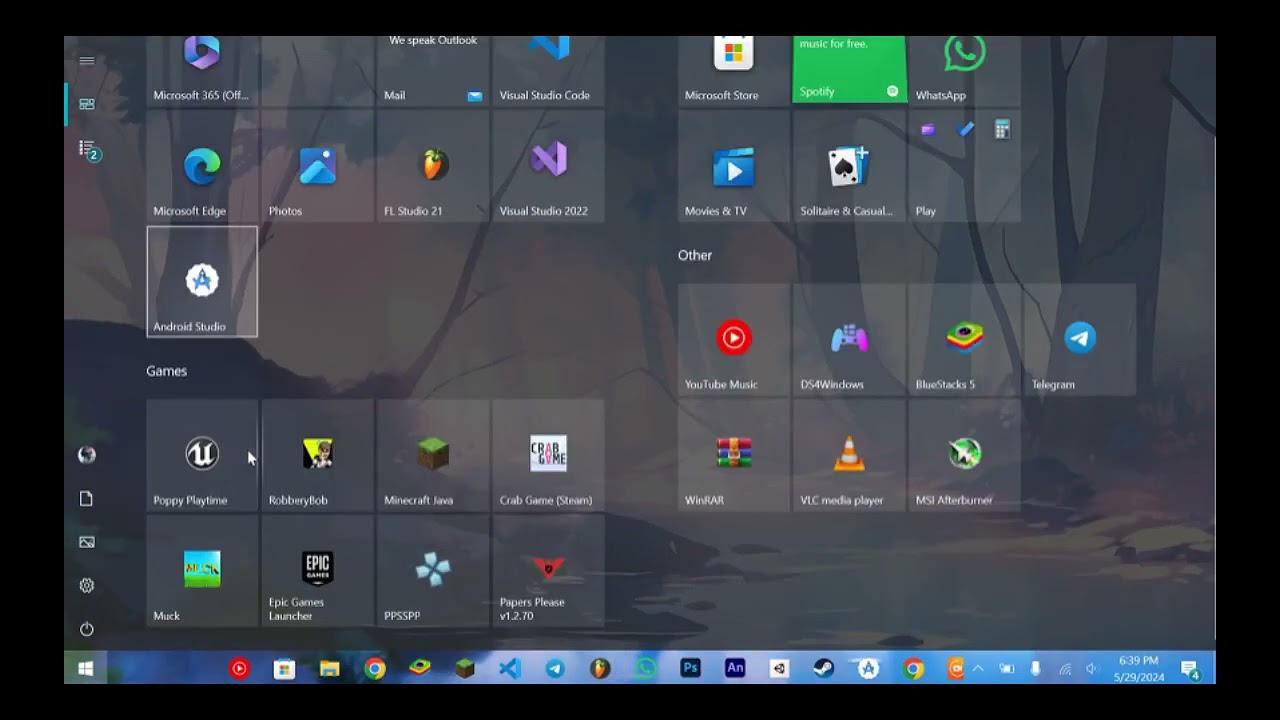Open Documents from Start sidebar
The height and width of the screenshot is (720, 1280).
point(87,499)
